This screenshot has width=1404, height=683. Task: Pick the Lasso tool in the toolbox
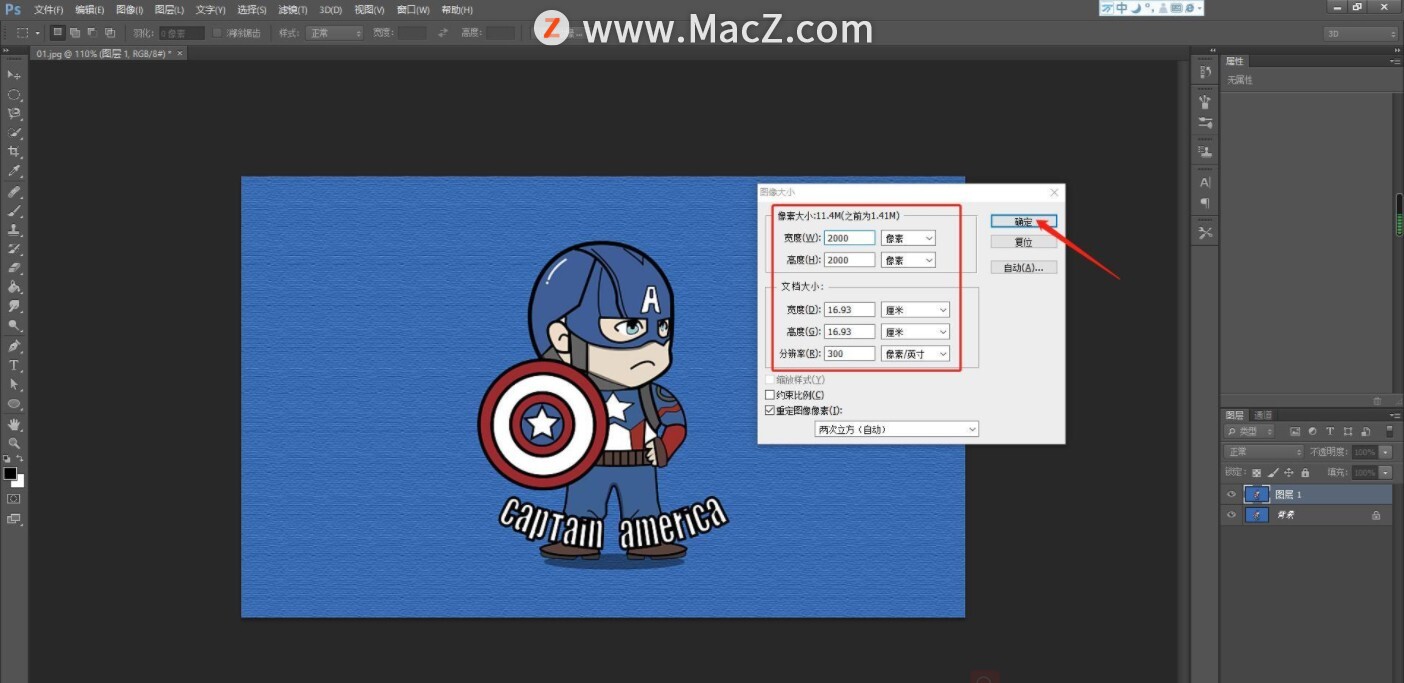(x=14, y=114)
